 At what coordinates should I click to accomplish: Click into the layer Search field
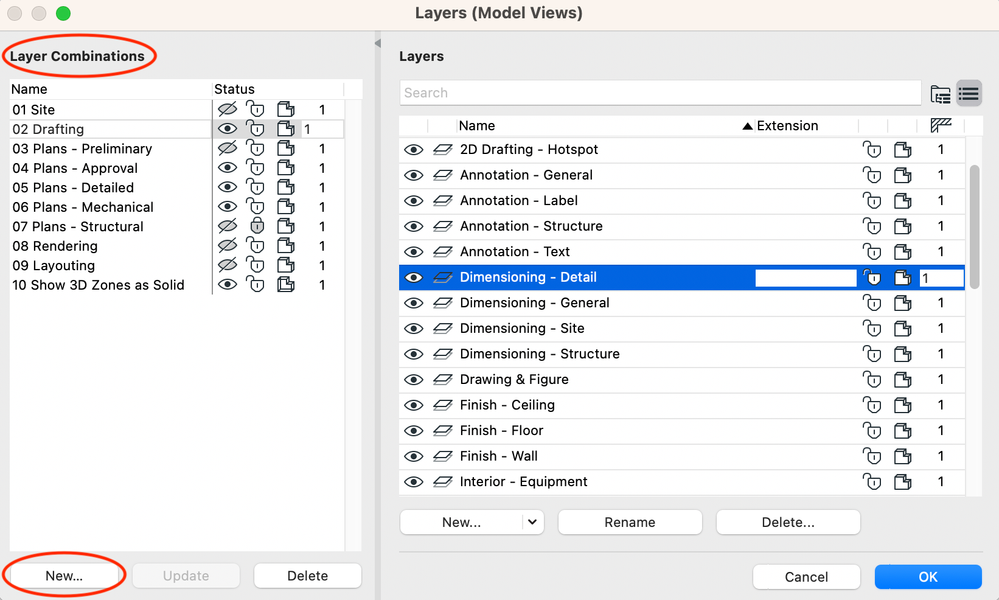[x=660, y=93]
